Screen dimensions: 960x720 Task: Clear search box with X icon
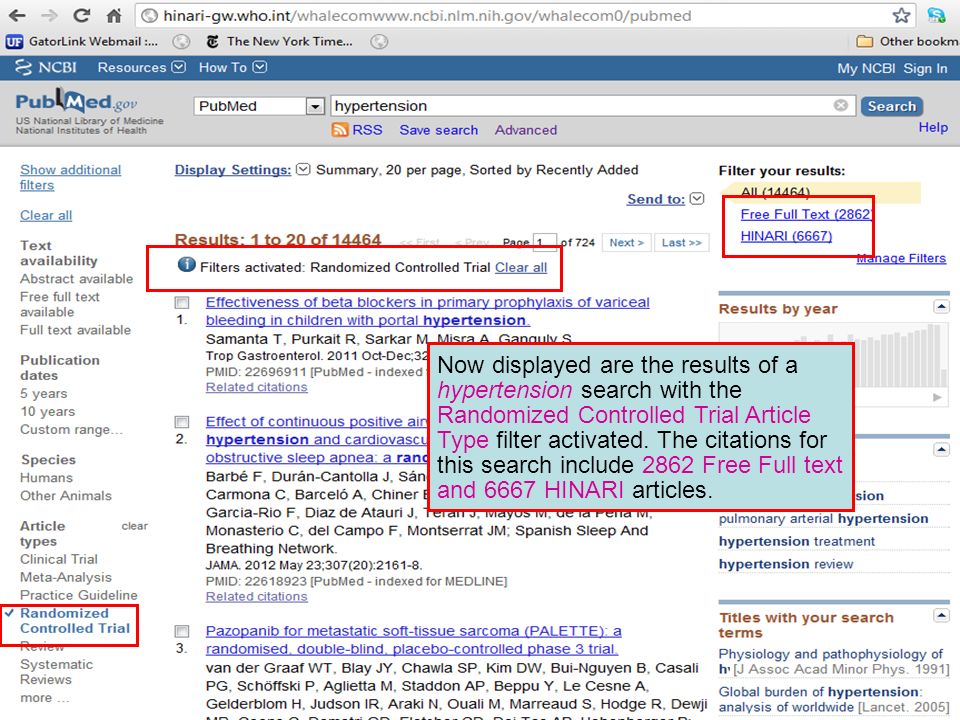click(841, 105)
